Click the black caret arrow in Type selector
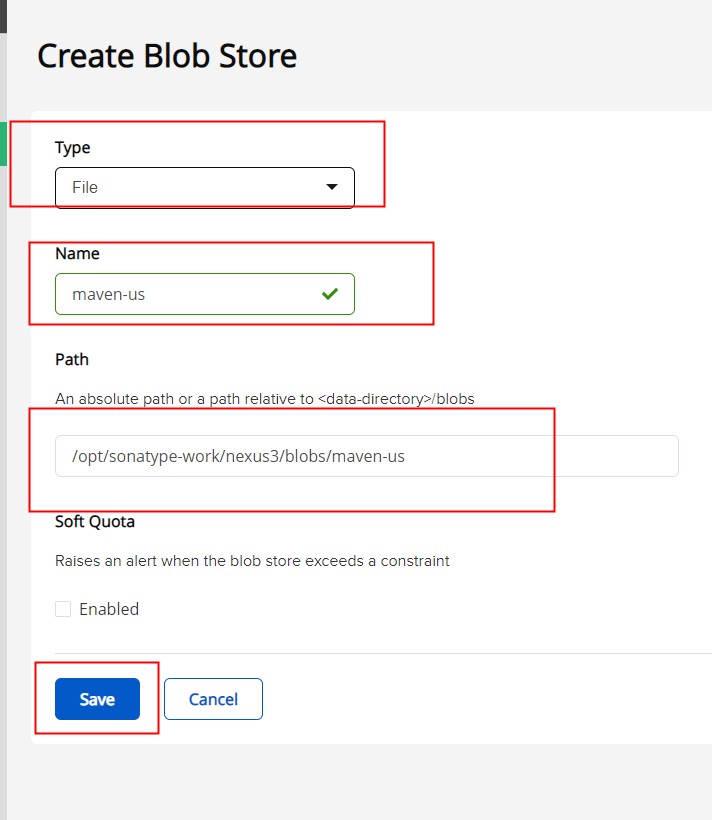This screenshot has width=712, height=820. click(332, 187)
